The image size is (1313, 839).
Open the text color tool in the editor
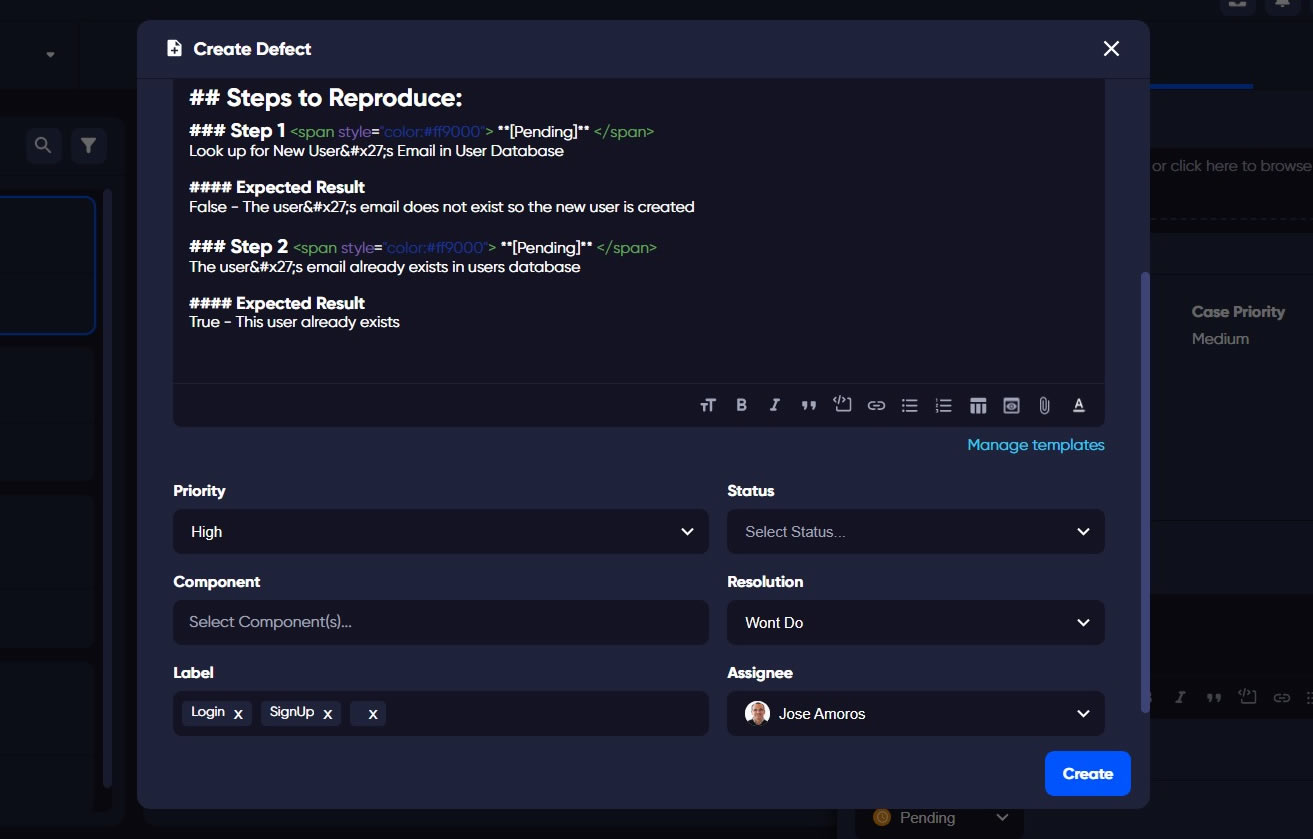click(1079, 405)
